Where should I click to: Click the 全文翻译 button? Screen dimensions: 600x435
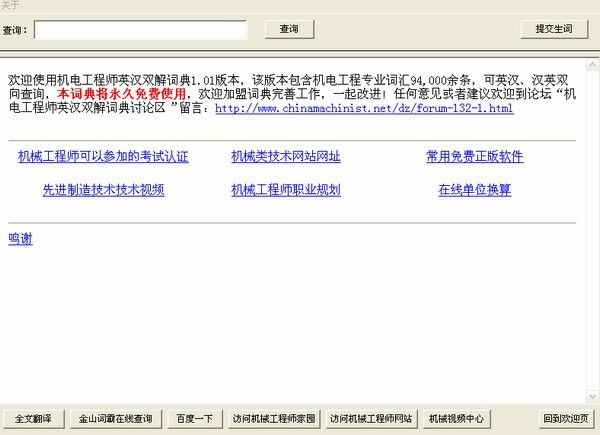click(33, 419)
